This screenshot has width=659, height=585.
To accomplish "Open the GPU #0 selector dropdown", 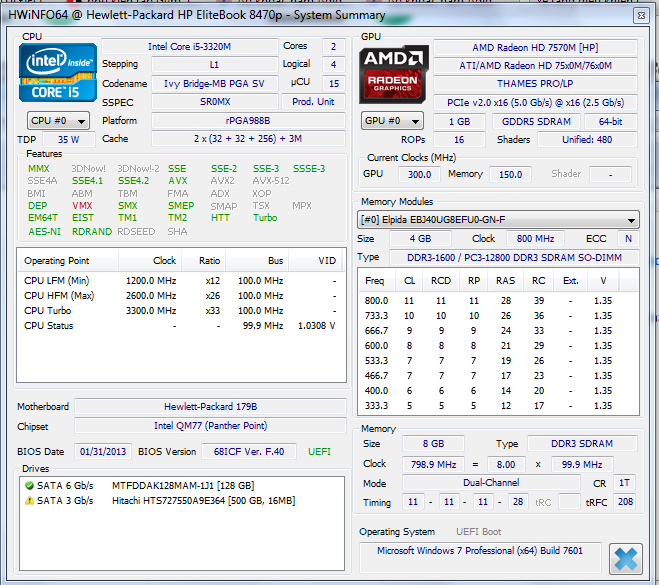I will pos(392,121).
